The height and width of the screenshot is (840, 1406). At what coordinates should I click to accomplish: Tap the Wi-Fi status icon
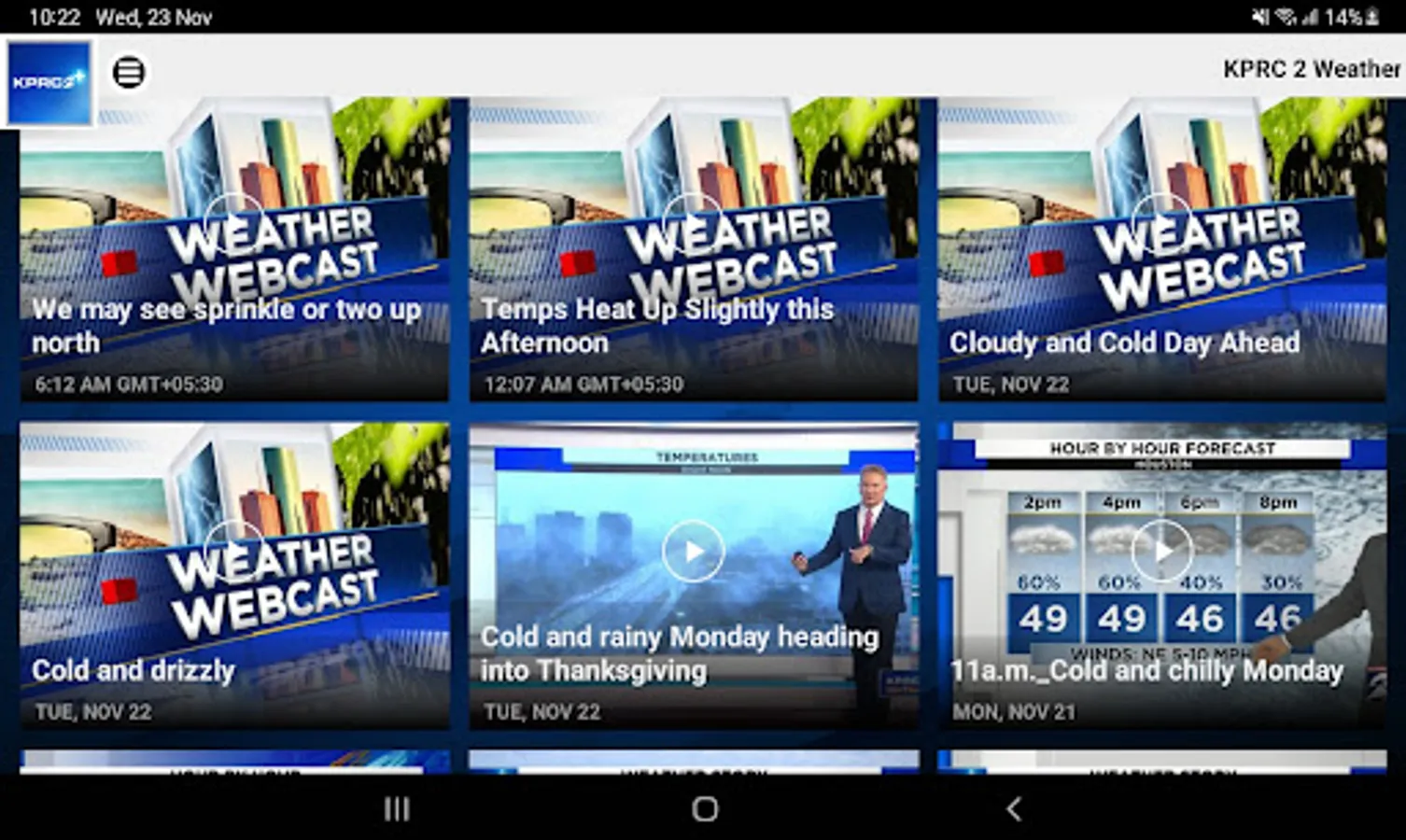(x=1285, y=17)
